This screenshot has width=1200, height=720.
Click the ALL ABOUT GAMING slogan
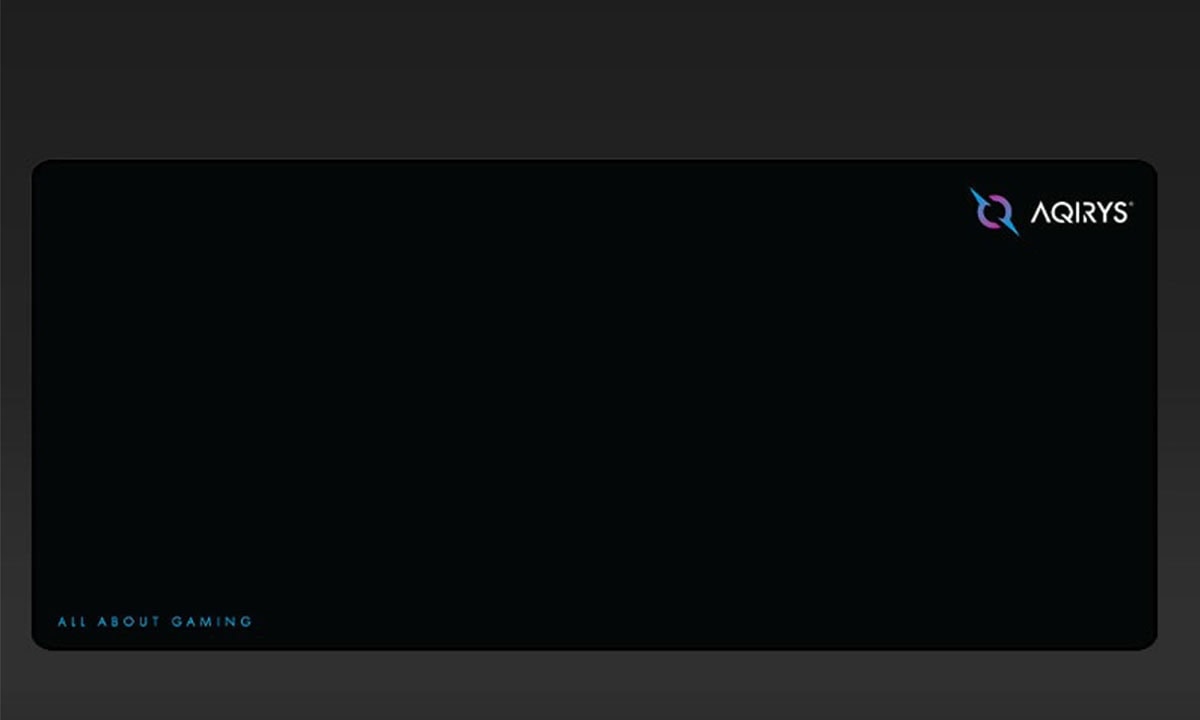point(155,622)
